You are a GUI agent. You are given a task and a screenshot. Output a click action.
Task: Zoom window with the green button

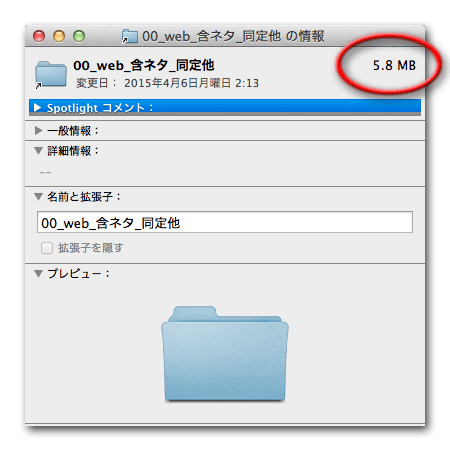coord(79,36)
